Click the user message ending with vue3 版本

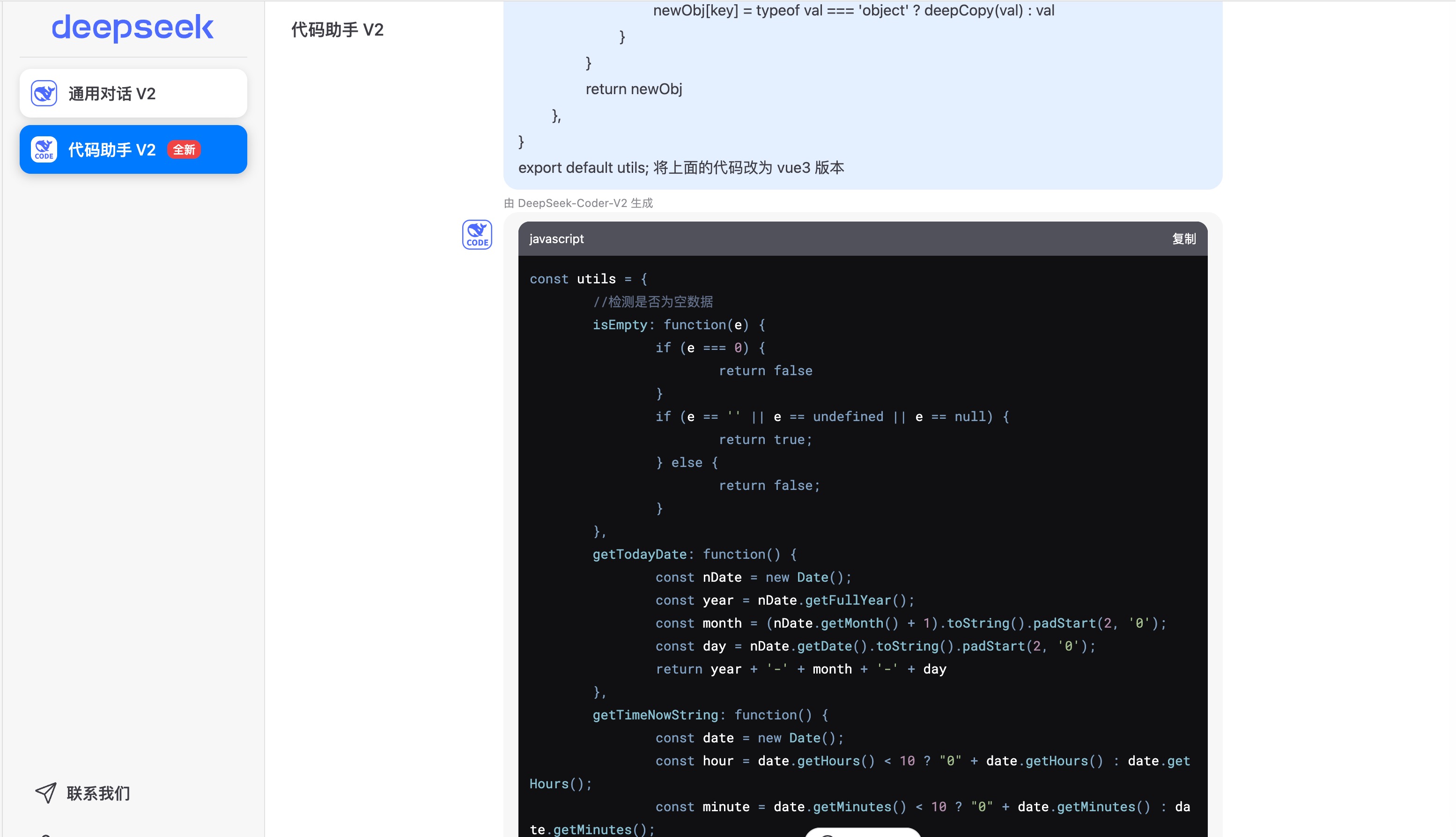tap(681, 168)
